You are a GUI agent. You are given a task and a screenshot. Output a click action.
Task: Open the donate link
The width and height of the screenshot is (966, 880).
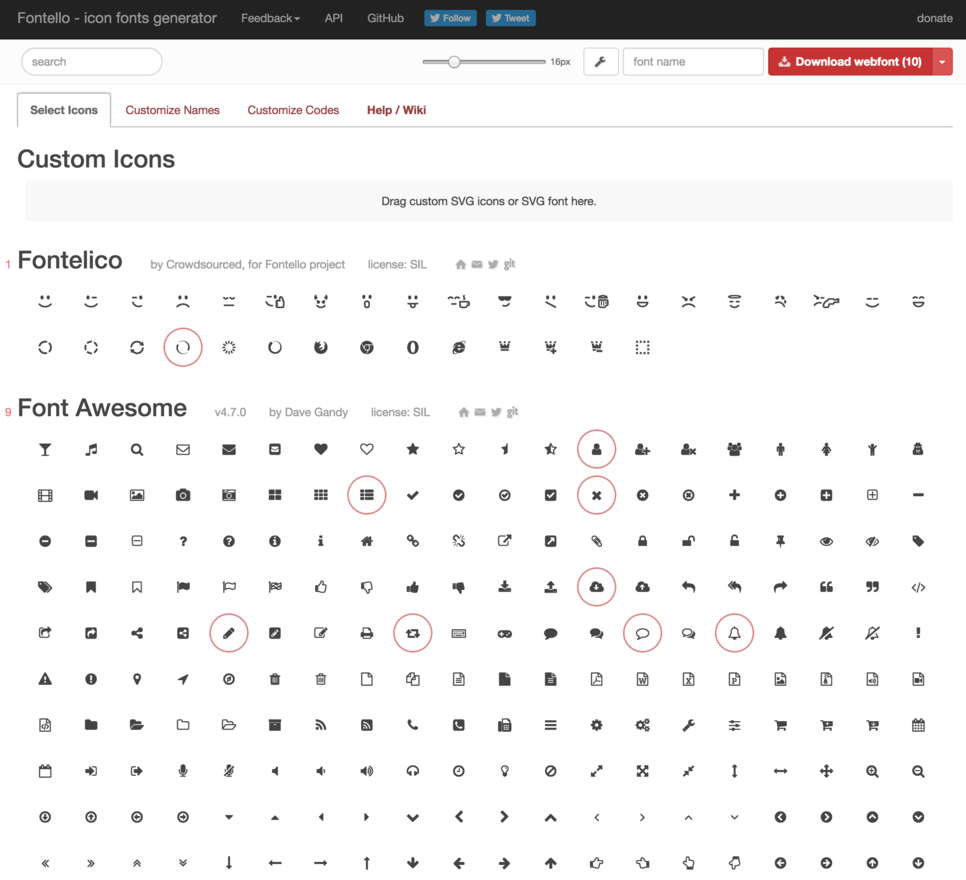[935, 18]
